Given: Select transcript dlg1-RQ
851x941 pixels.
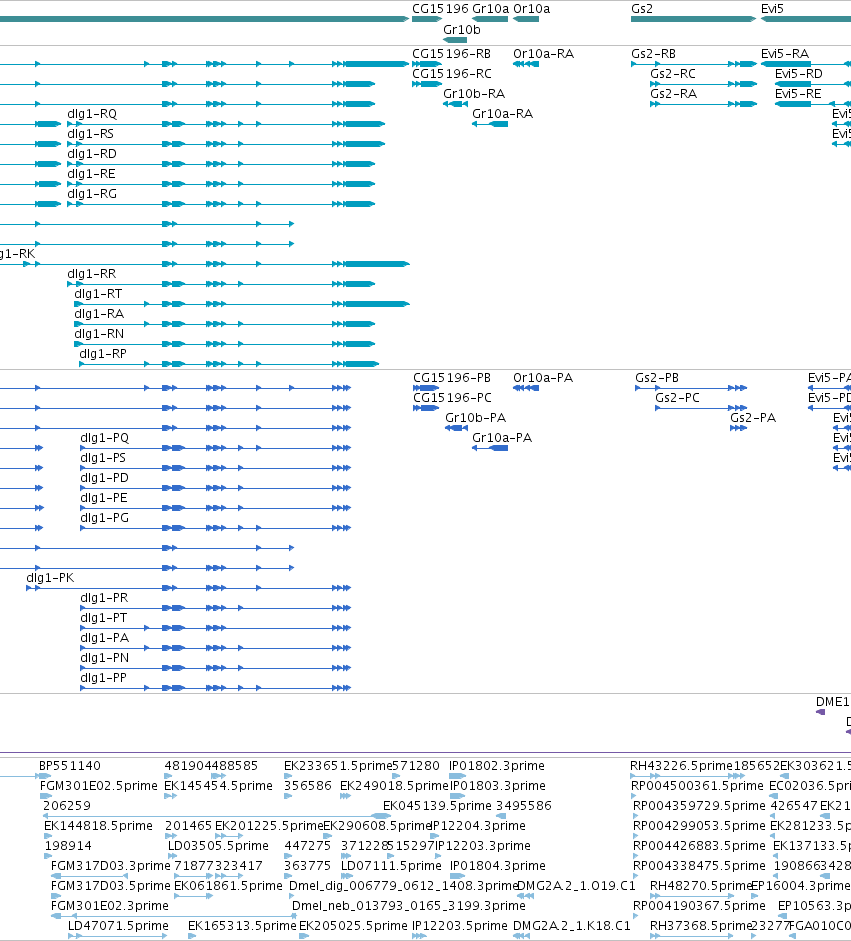Looking at the screenshot, I should 92,114.
